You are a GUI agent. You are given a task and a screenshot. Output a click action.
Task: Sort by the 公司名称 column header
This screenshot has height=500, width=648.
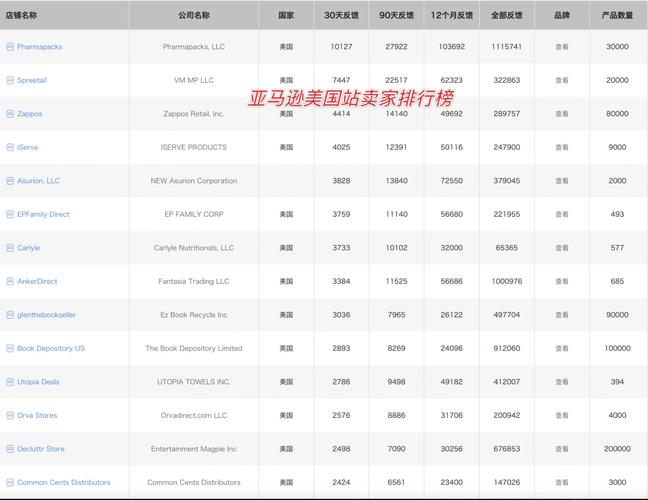194,15
